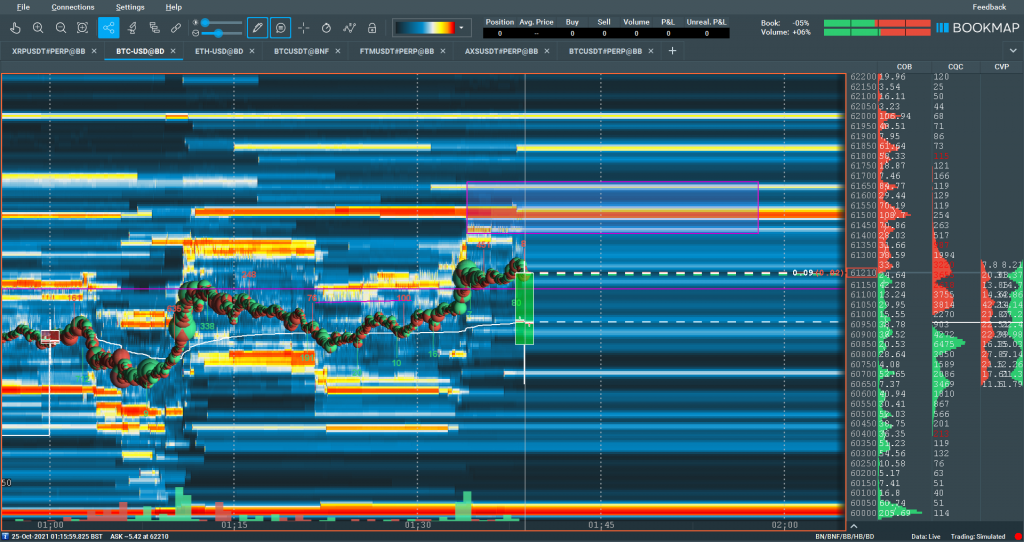The height and width of the screenshot is (542, 1024).
Task: Click the 60000 price level label
Action: 863,513
